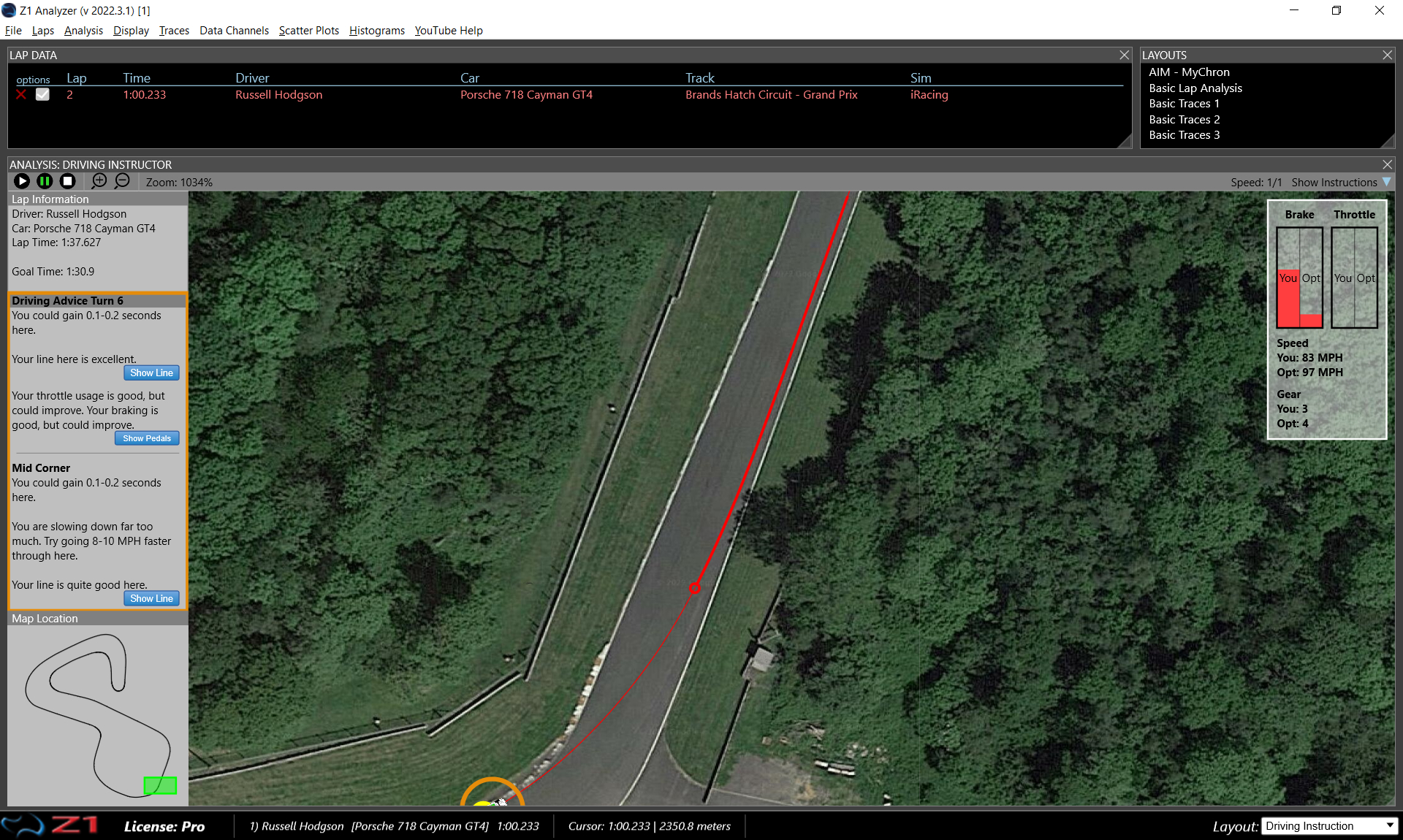Pause the driving instructor playback
1403x840 pixels.
tap(45, 181)
